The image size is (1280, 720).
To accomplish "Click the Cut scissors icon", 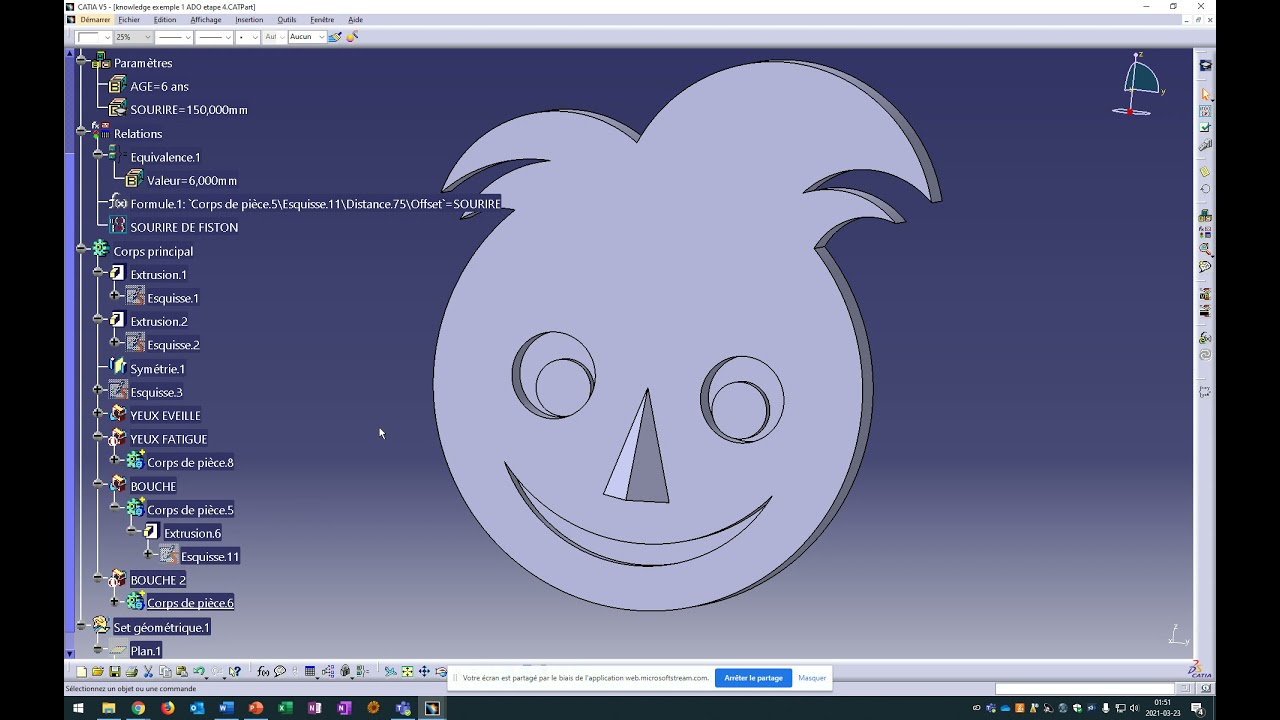I will [x=148, y=672].
